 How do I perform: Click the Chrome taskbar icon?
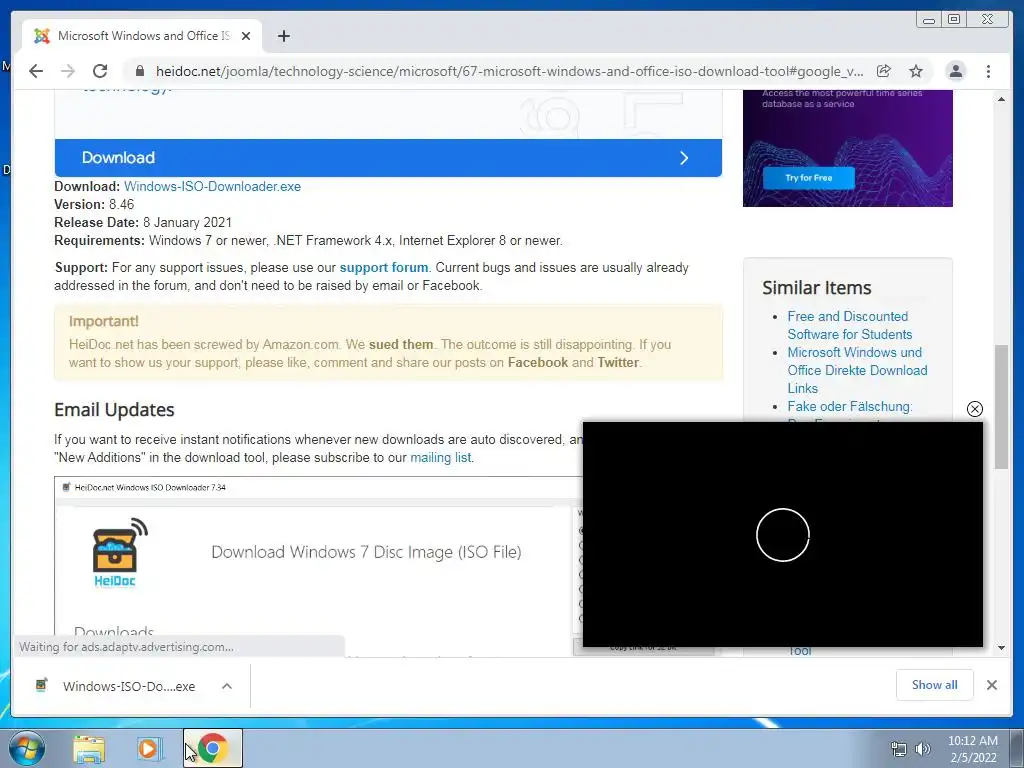tap(213, 748)
